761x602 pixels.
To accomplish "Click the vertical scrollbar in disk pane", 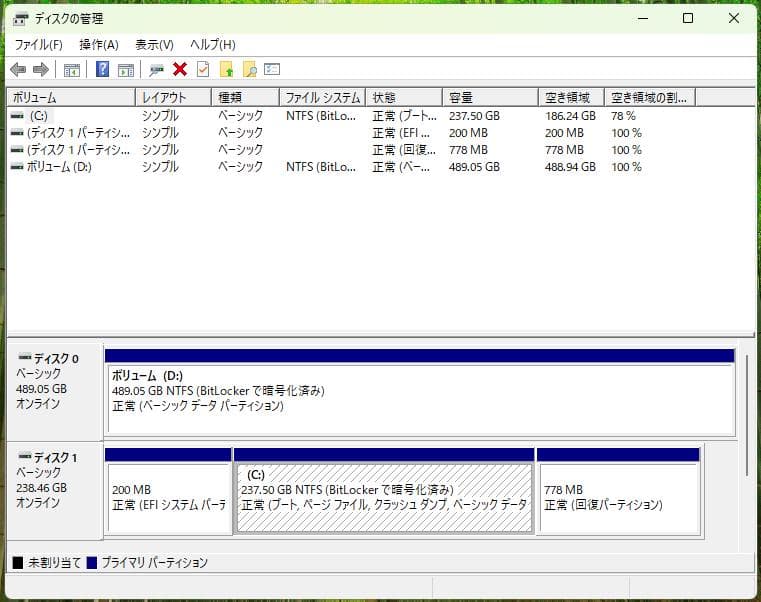I will point(747,415).
